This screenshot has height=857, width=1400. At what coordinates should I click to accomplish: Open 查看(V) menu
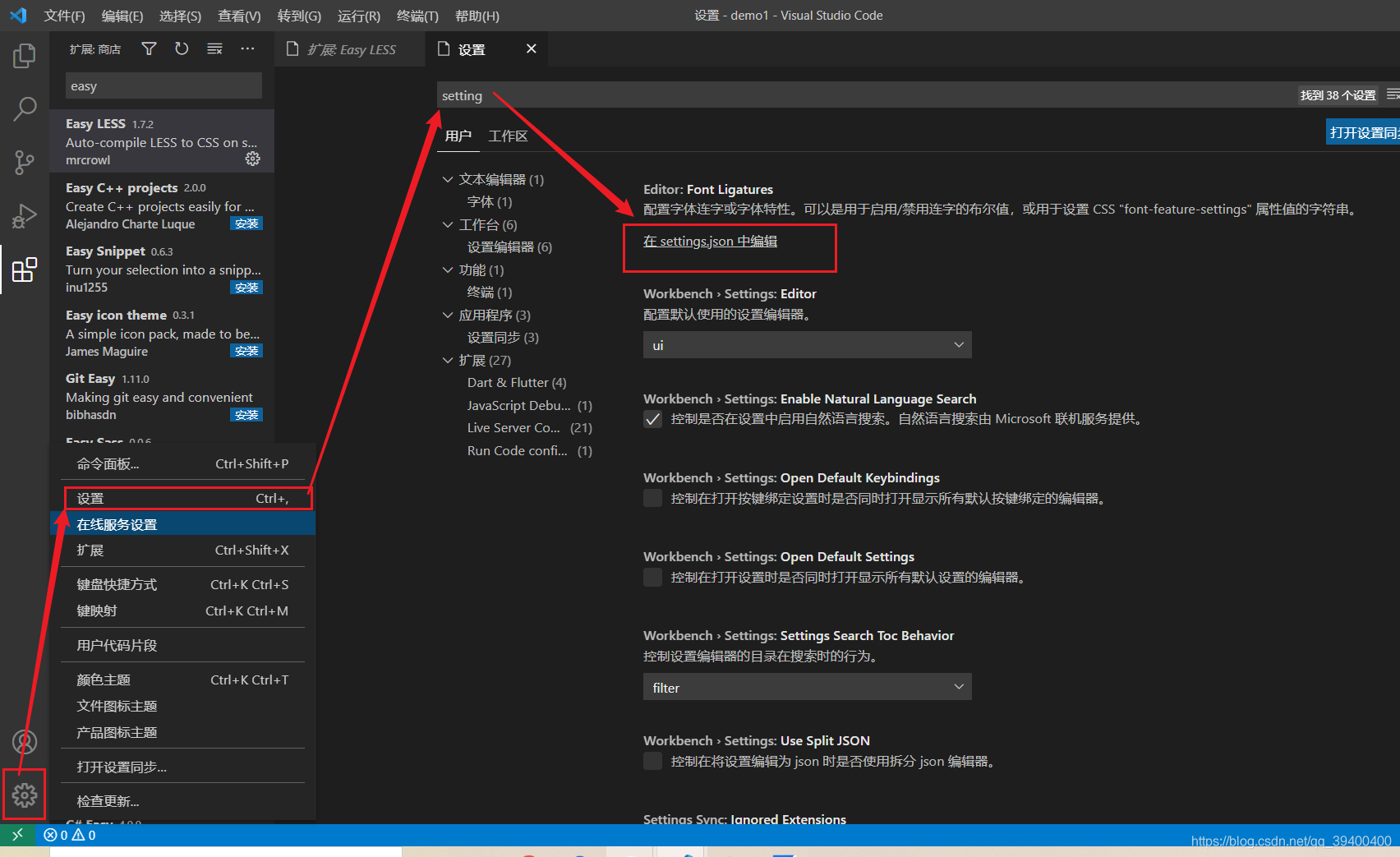239,16
